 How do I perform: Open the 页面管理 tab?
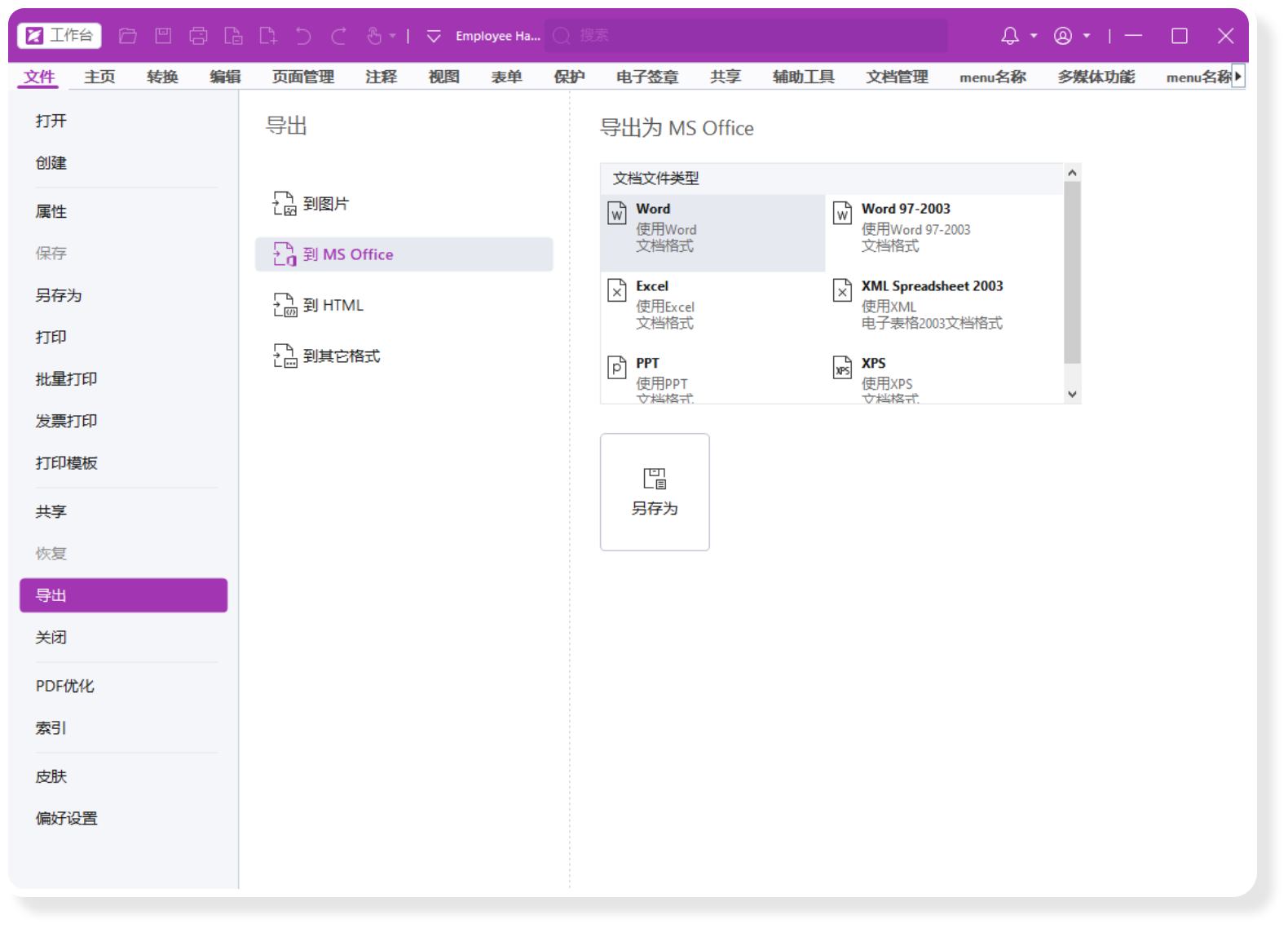[303, 77]
